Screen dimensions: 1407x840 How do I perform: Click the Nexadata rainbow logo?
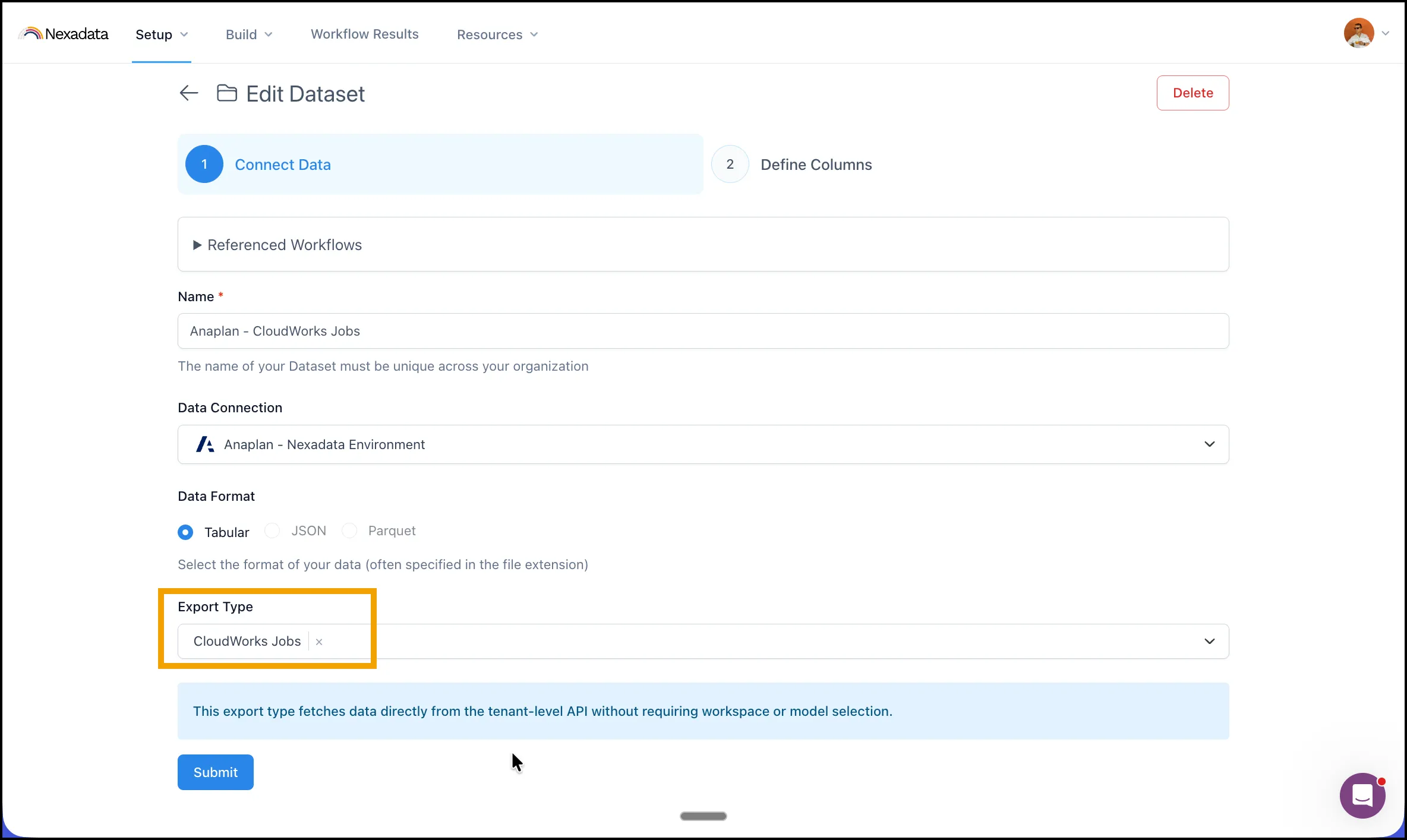(x=30, y=34)
